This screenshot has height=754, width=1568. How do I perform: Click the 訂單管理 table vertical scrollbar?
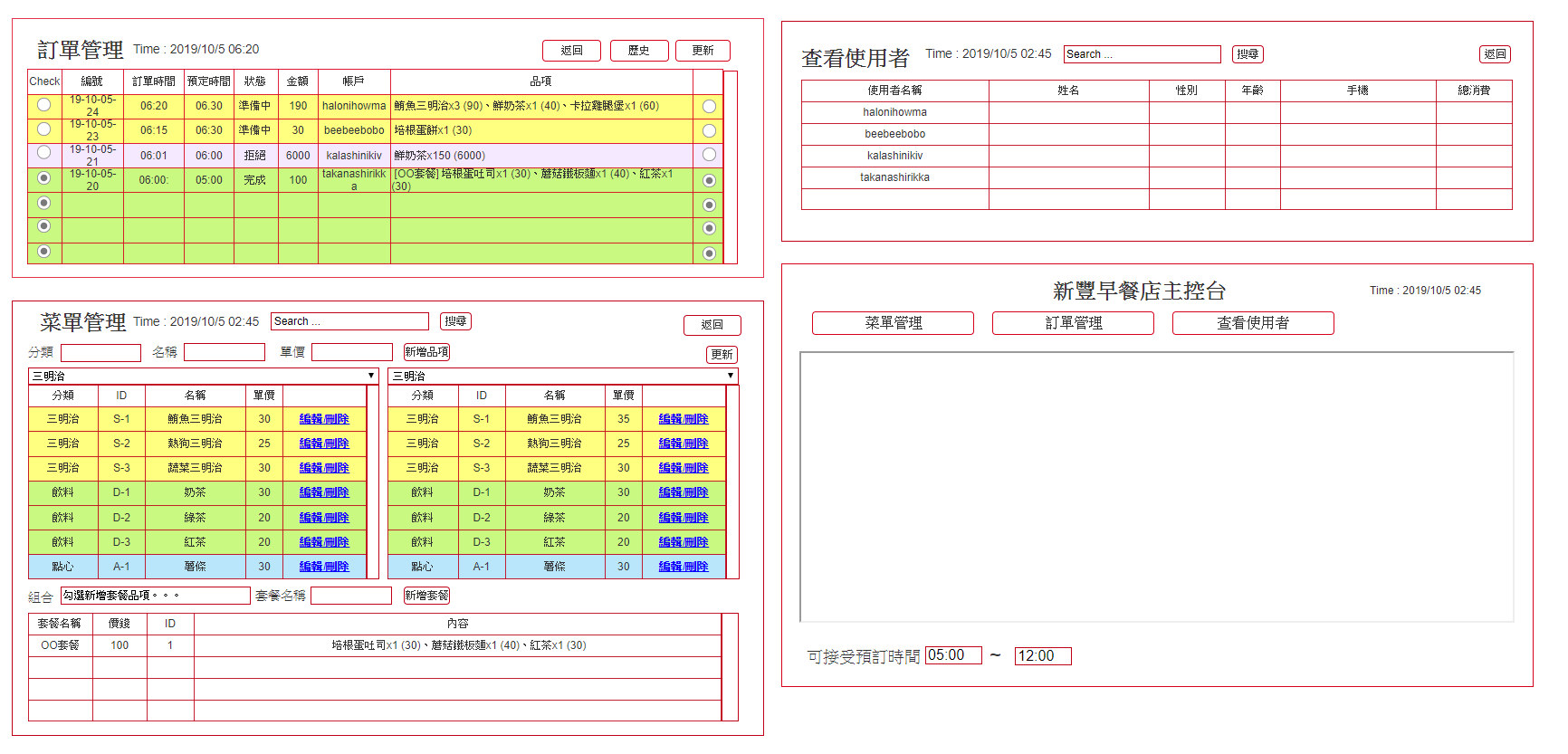[731, 167]
